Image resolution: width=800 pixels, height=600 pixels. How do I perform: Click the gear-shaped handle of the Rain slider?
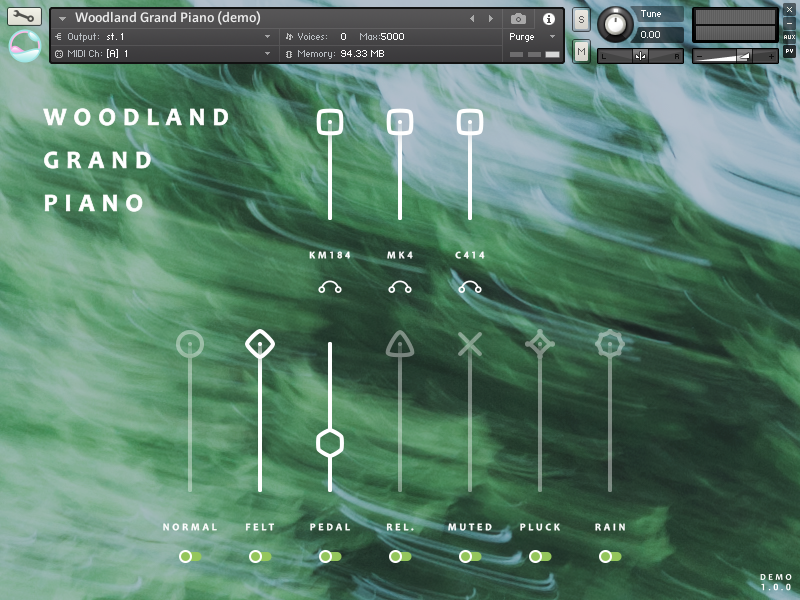coord(610,343)
